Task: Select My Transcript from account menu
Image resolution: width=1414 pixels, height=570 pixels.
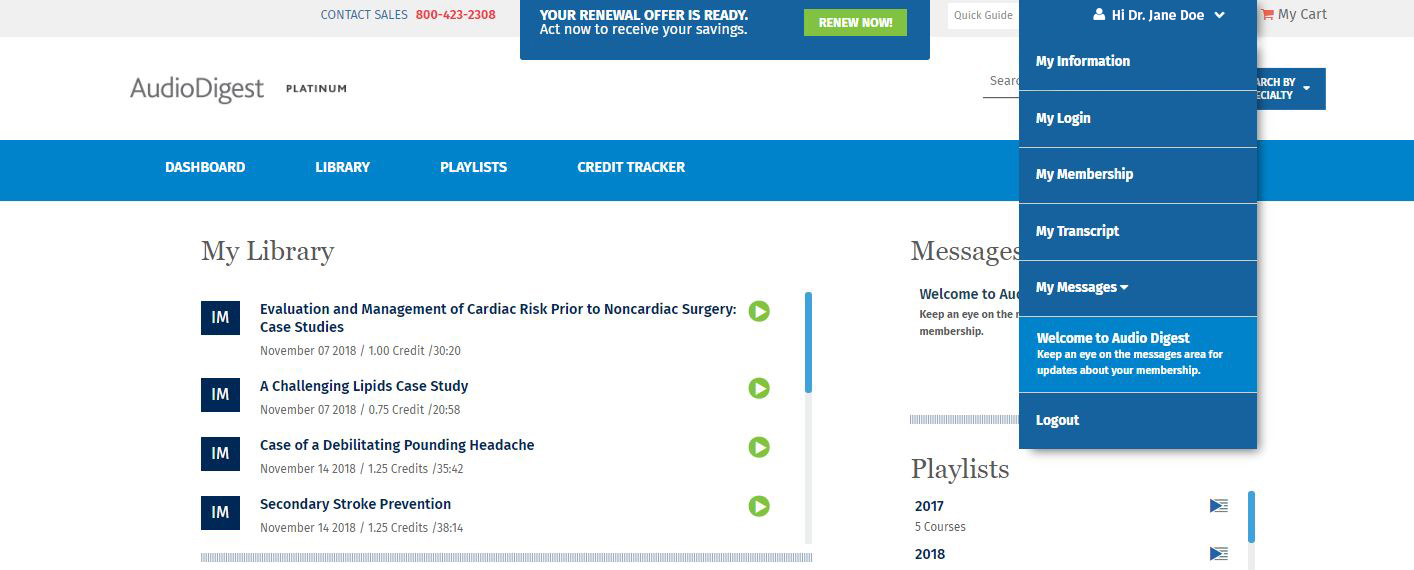Action: tap(1077, 231)
